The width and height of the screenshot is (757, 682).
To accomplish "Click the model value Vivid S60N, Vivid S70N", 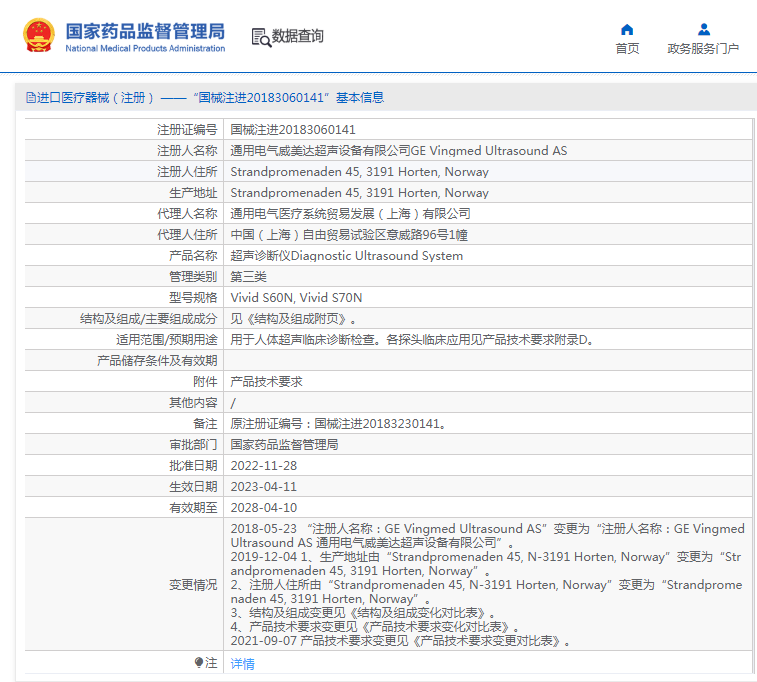I will click(296, 298).
